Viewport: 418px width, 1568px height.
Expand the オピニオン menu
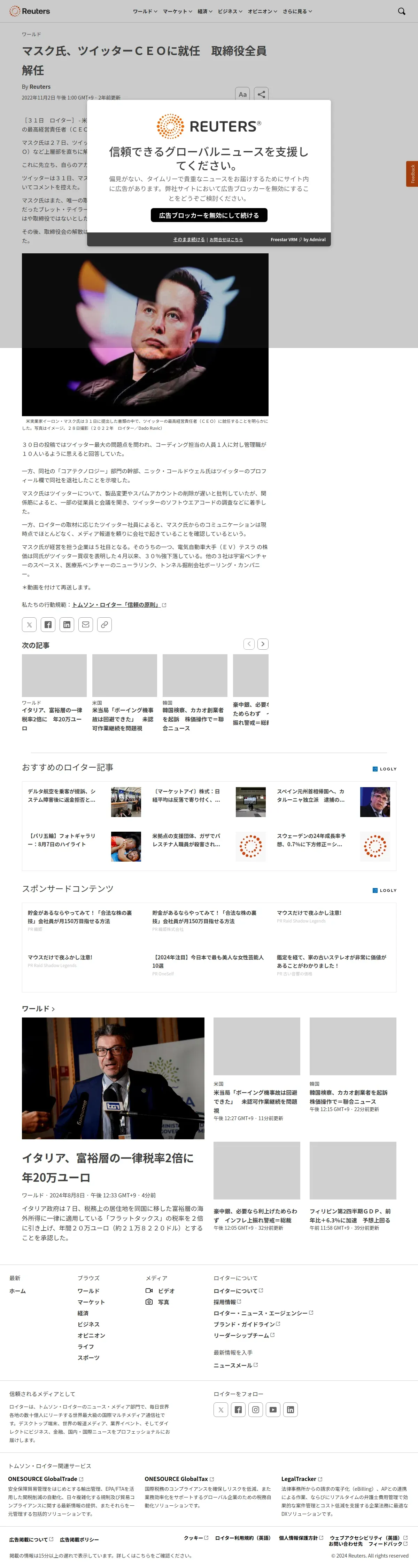tap(262, 11)
